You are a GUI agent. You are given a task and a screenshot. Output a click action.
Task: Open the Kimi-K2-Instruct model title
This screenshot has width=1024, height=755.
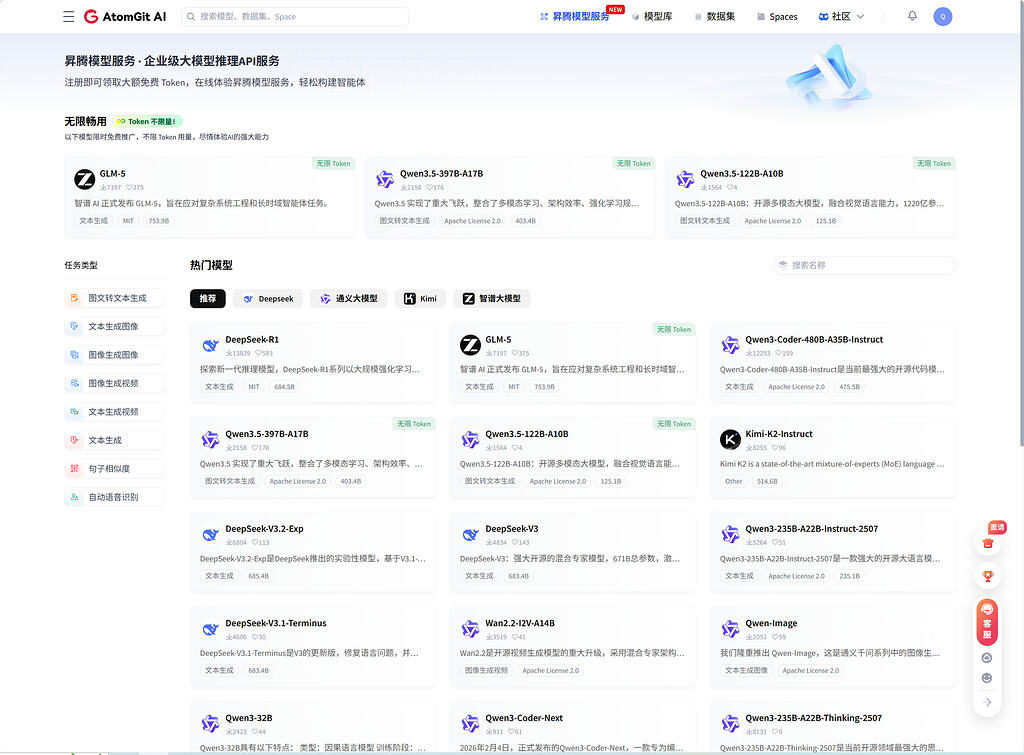coord(778,434)
